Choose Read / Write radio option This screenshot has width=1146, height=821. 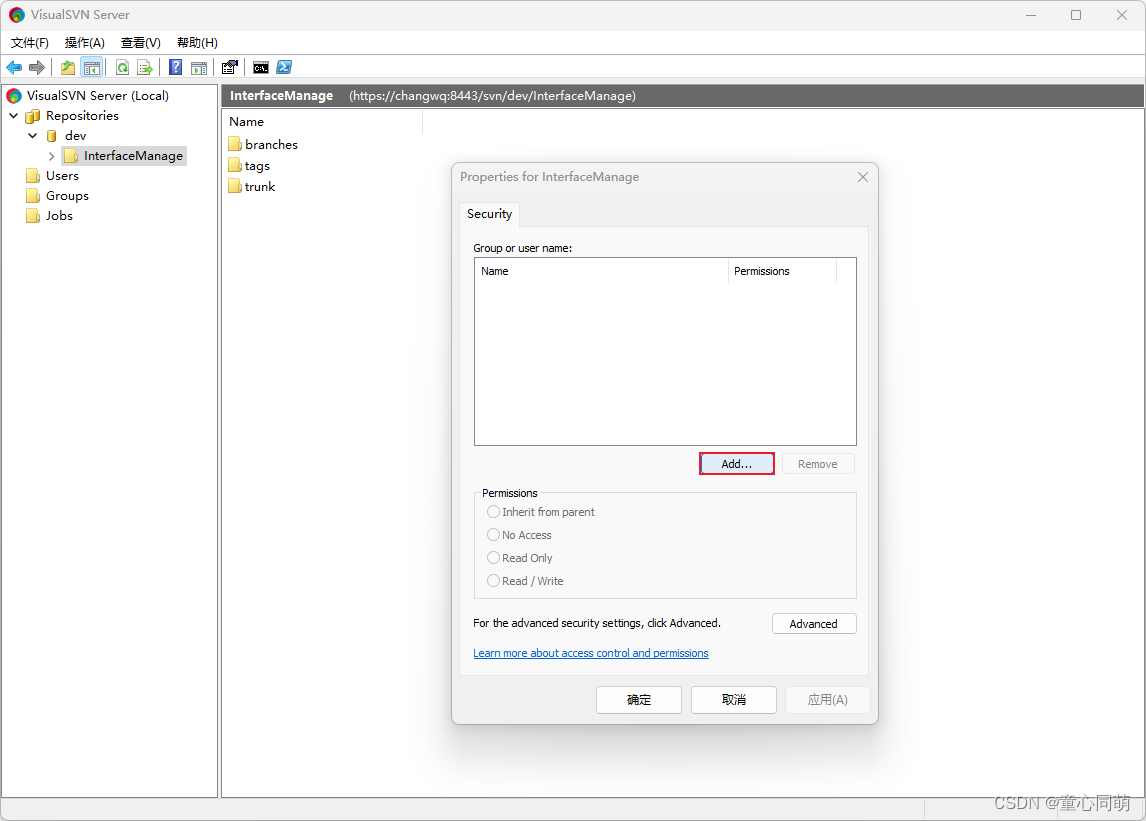click(525, 581)
